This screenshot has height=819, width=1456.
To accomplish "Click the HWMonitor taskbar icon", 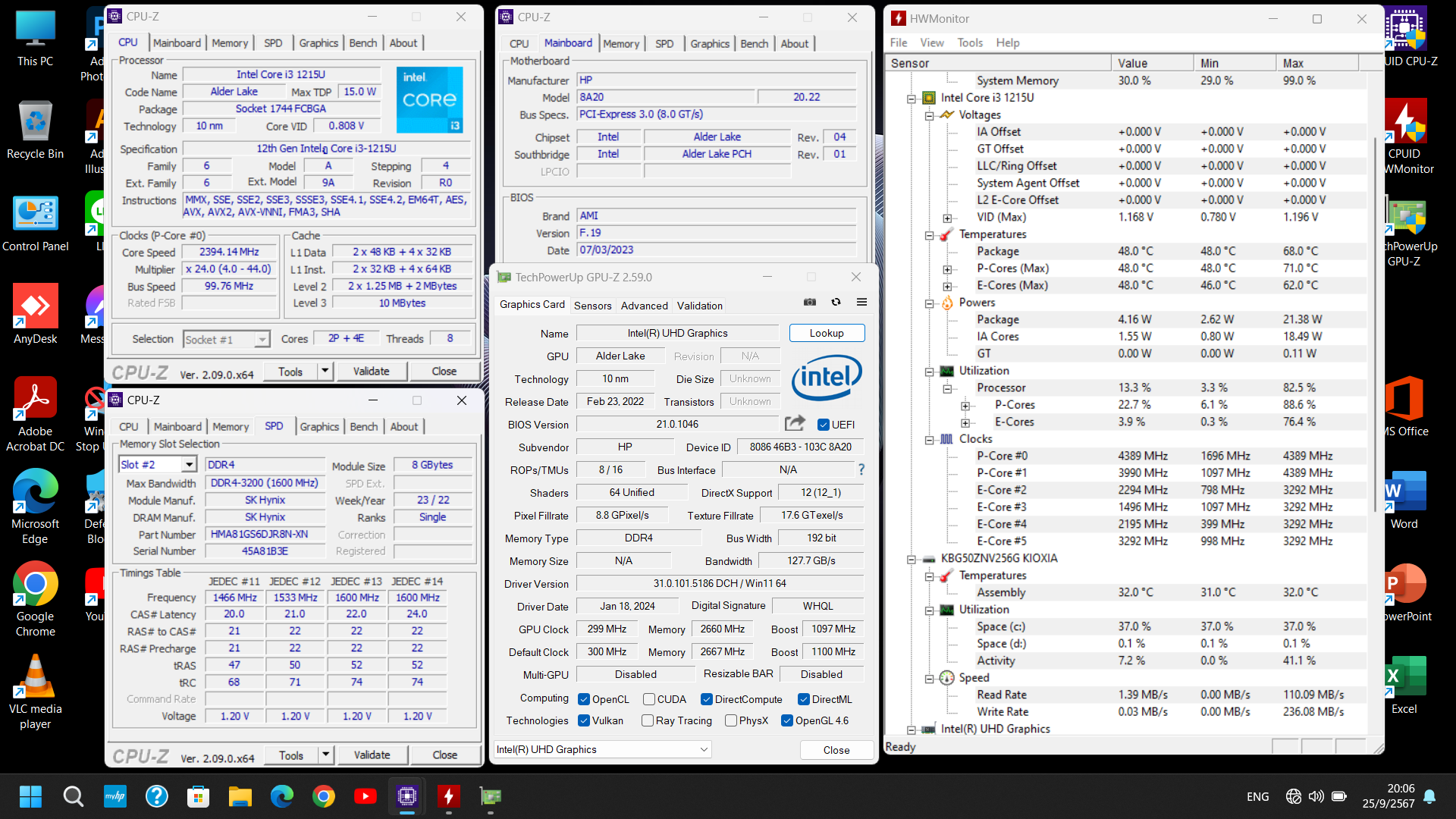I will (x=448, y=796).
